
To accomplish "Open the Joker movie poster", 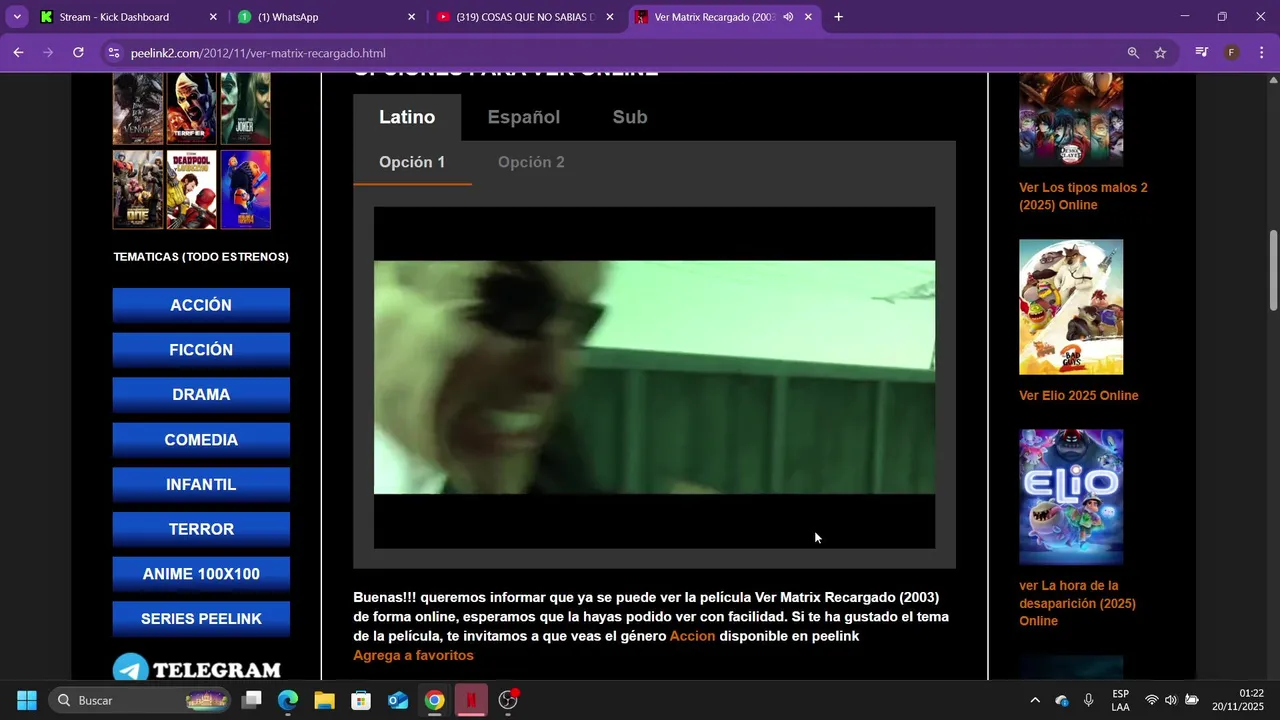I will tap(245, 108).
